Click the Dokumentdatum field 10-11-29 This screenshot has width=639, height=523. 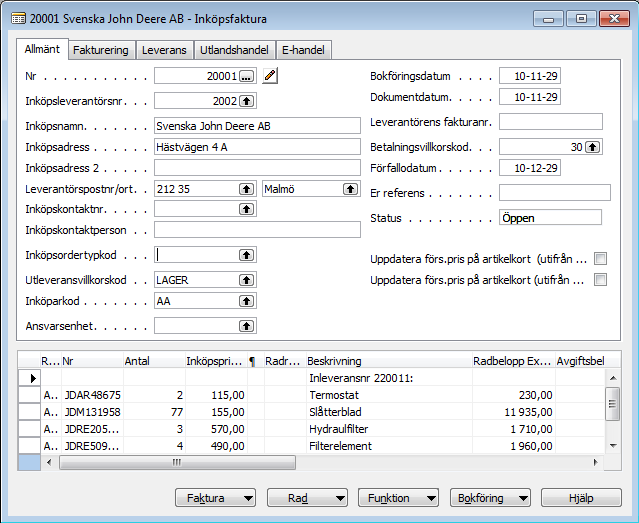[530, 97]
